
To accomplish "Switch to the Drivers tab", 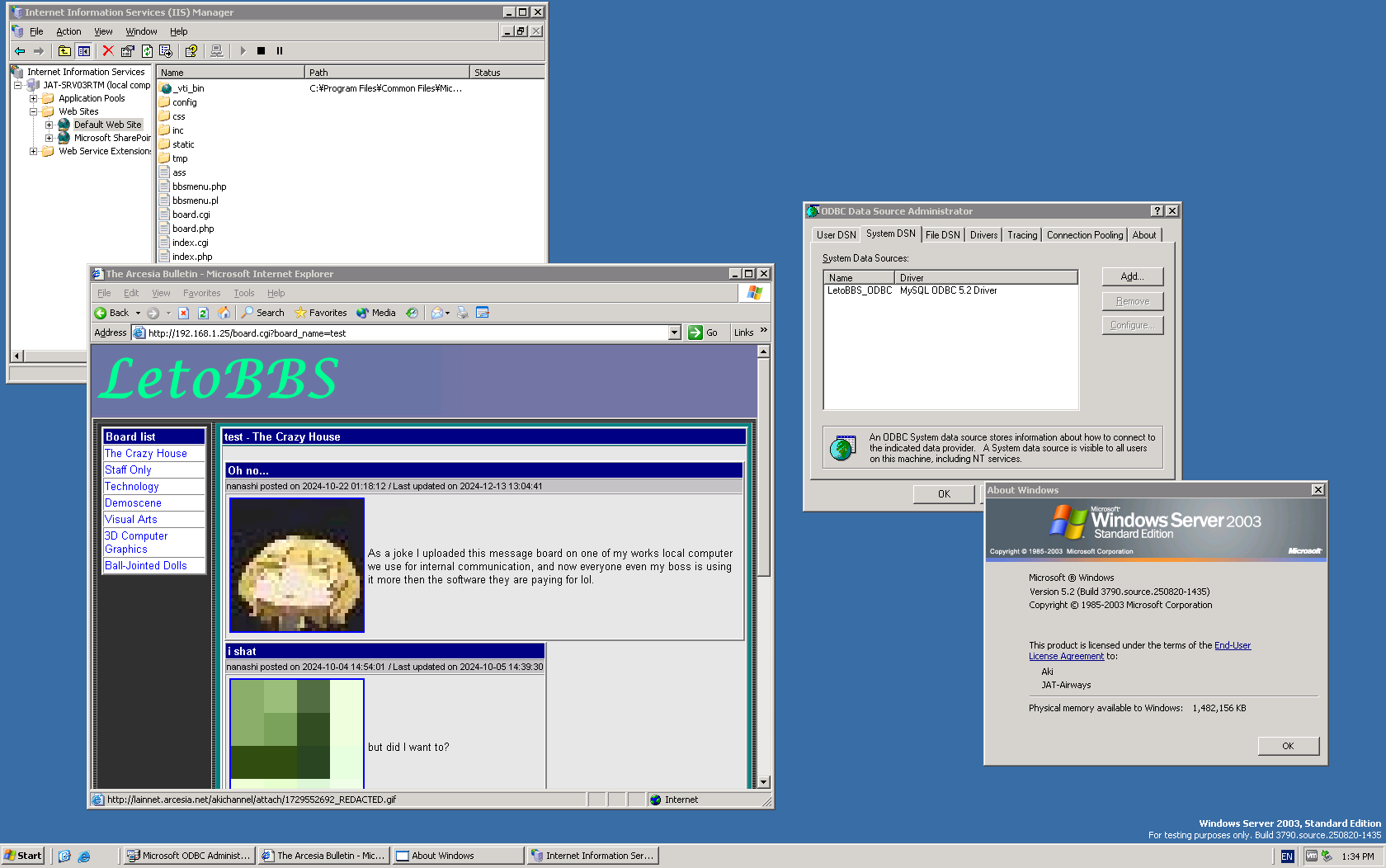I will coord(983,235).
